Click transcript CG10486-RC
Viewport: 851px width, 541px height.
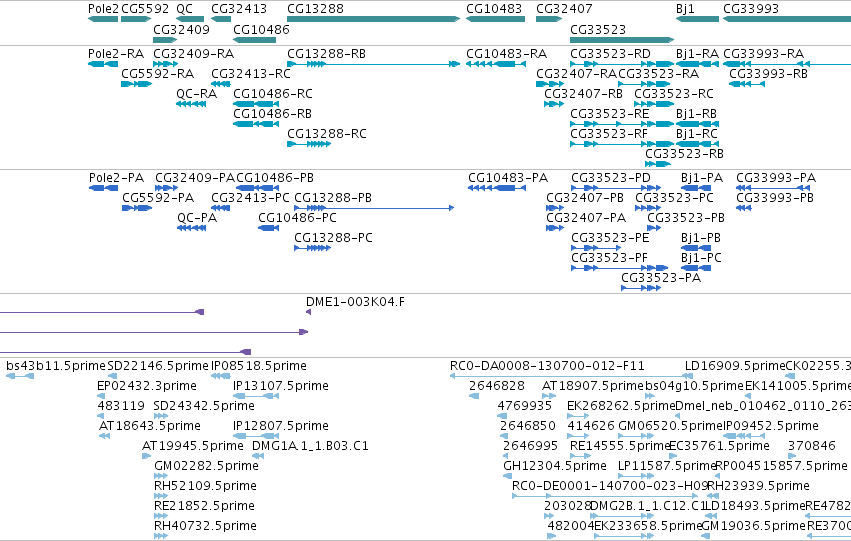(x=273, y=94)
